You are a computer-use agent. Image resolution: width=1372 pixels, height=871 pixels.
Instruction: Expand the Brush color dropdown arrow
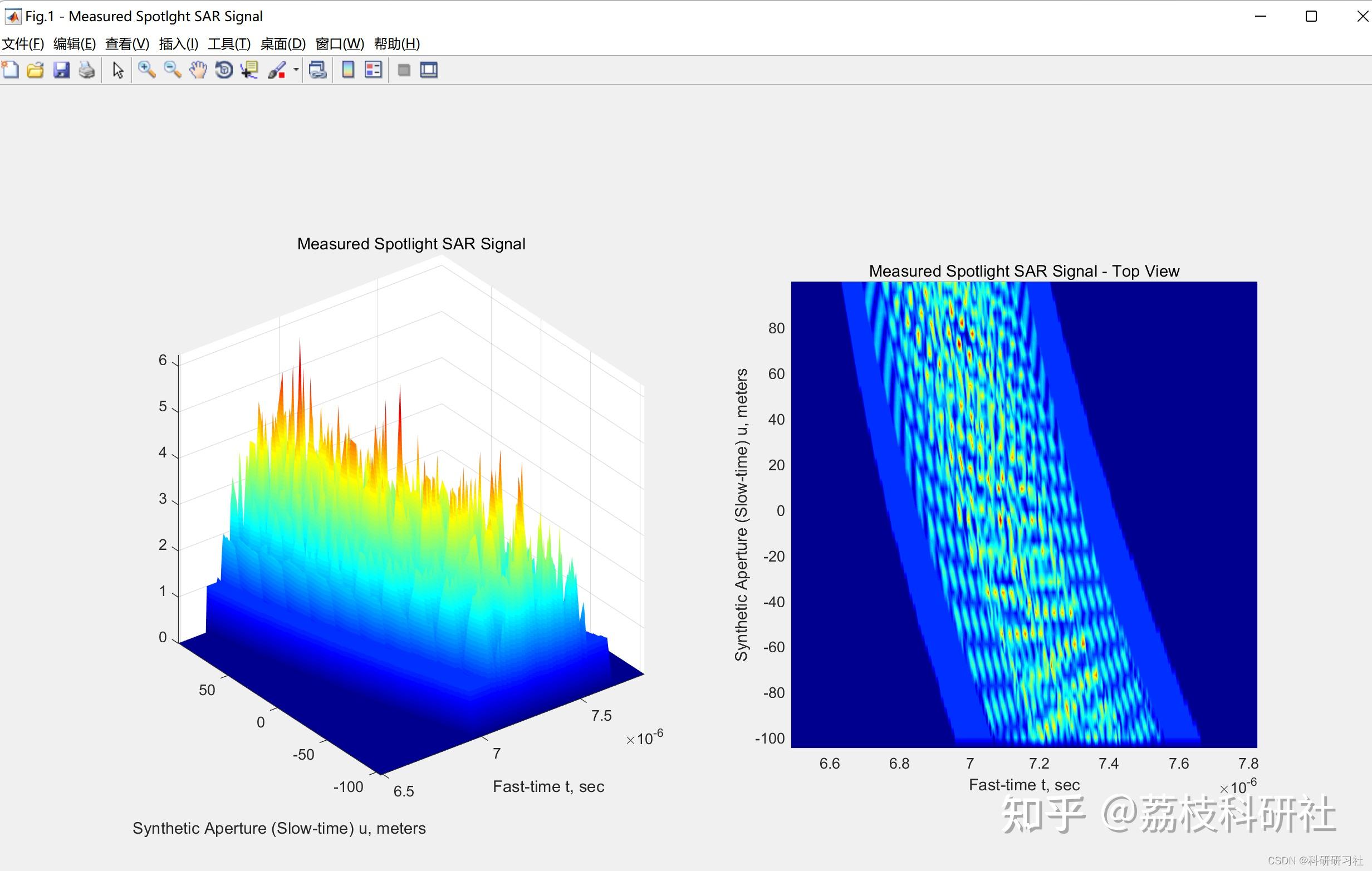pos(296,70)
